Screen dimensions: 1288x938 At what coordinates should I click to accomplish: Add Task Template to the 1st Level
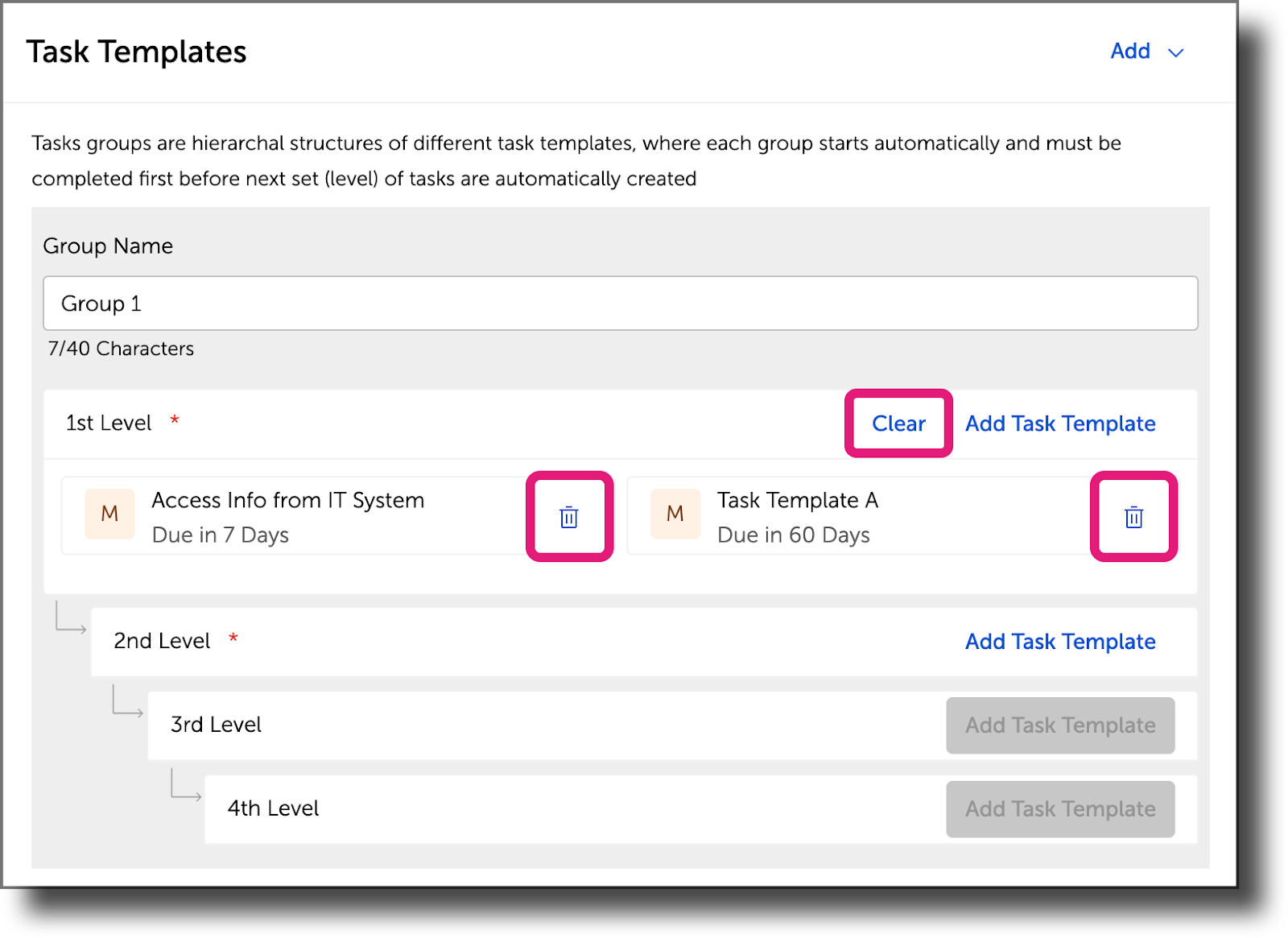(1060, 424)
